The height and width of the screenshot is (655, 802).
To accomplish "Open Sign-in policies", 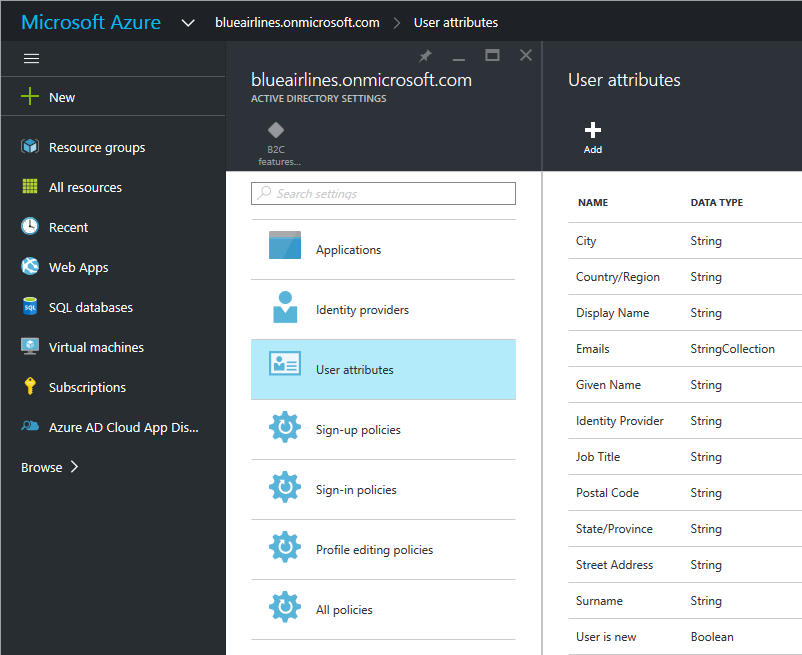I will coord(383,489).
